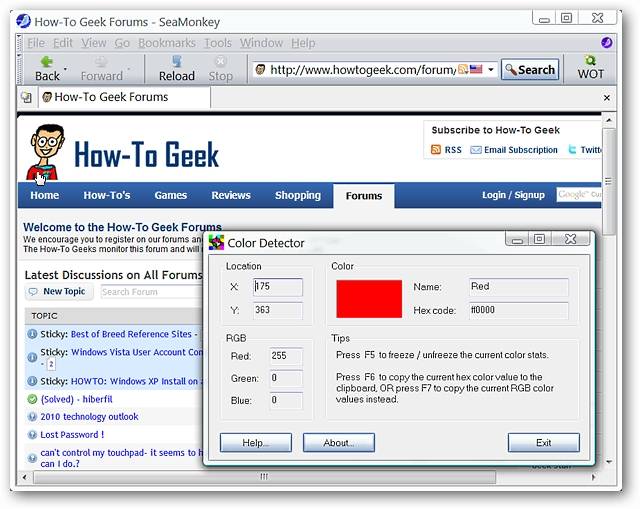The height and width of the screenshot is (509, 640).
Task: Click the flag icon in the address bar
Action: click(x=476, y=69)
